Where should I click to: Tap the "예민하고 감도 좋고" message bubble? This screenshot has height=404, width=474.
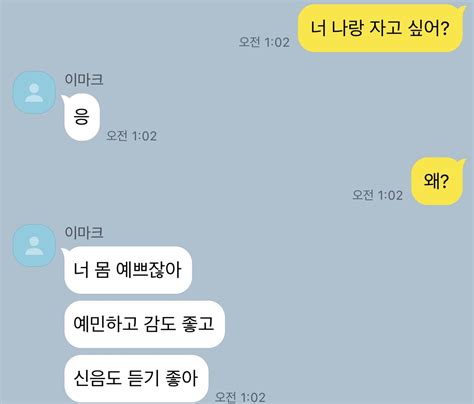point(144,324)
